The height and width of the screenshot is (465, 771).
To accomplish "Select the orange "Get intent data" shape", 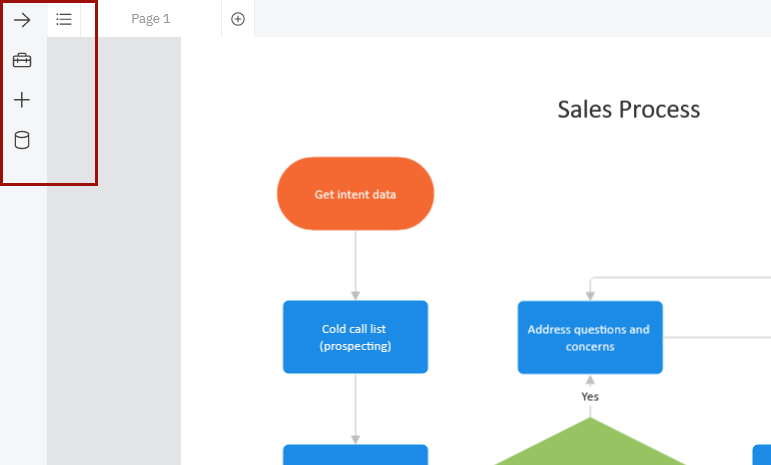I will (x=355, y=194).
